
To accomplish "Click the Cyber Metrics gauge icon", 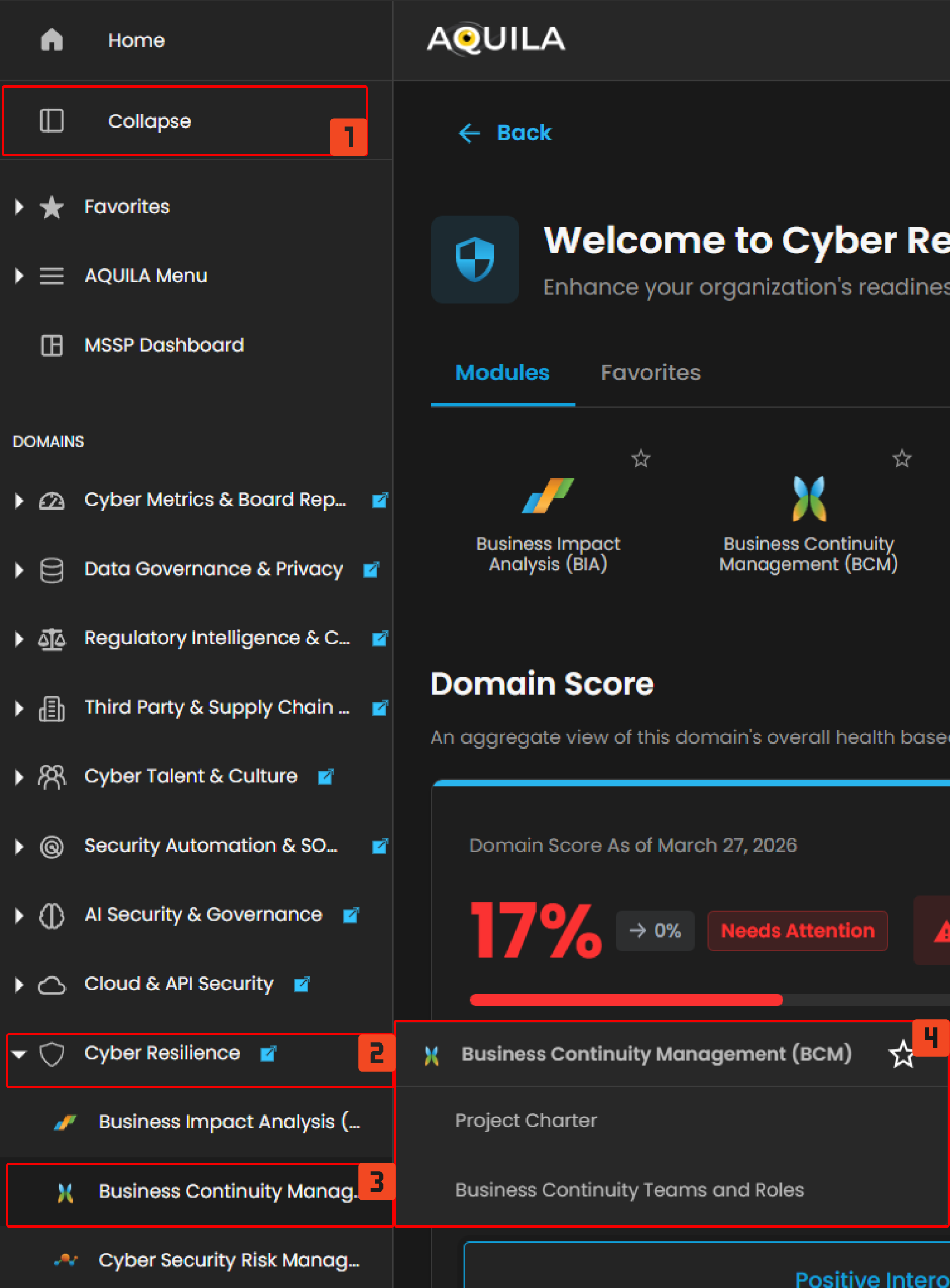I will (x=52, y=501).
